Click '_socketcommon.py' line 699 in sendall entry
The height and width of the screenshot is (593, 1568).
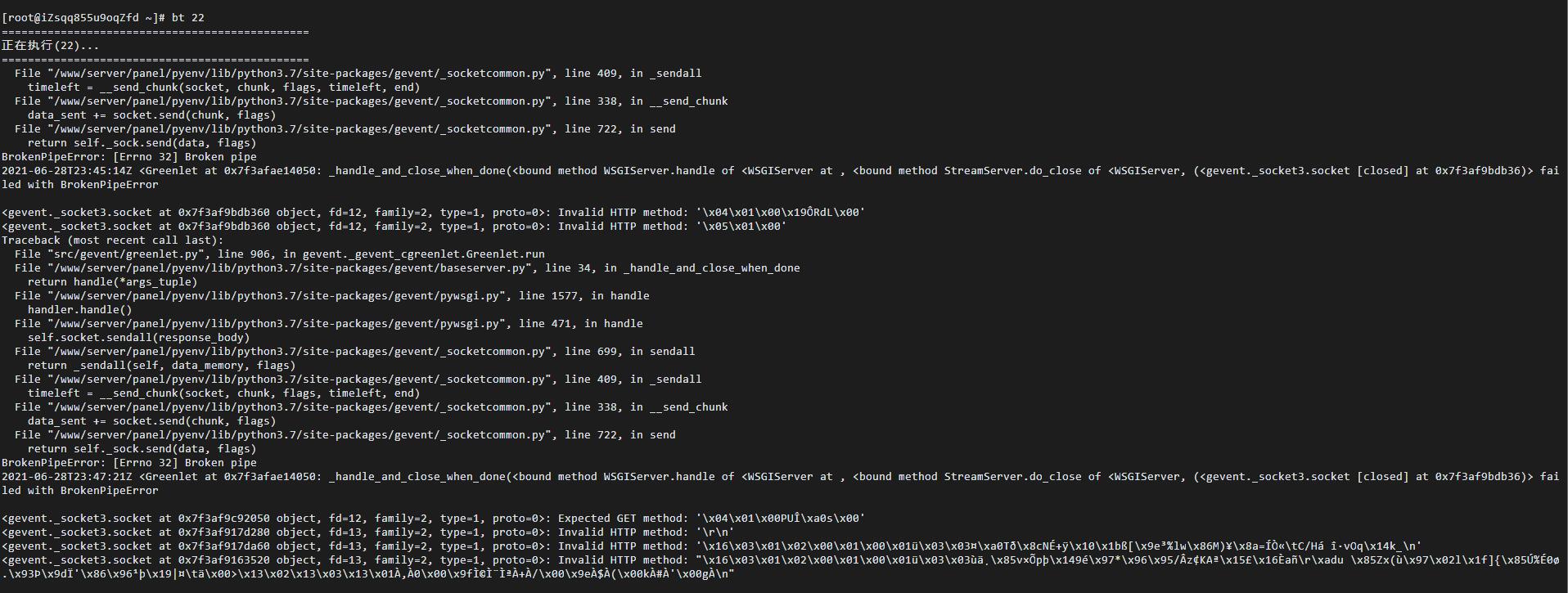coord(355,351)
